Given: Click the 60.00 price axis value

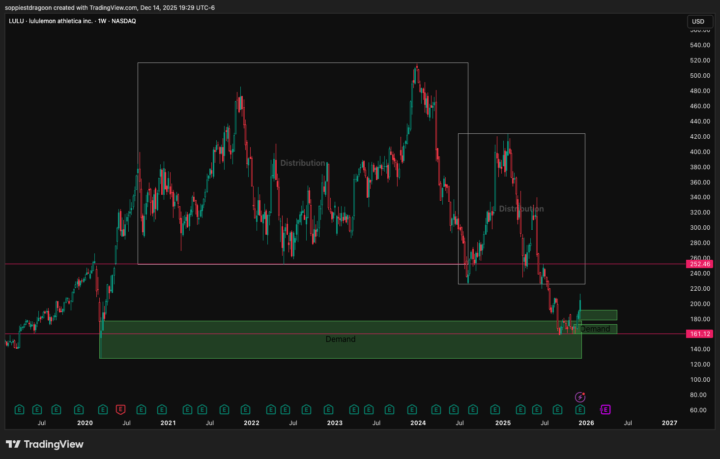Looking at the screenshot, I should pyautogui.click(x=698, y=410).
